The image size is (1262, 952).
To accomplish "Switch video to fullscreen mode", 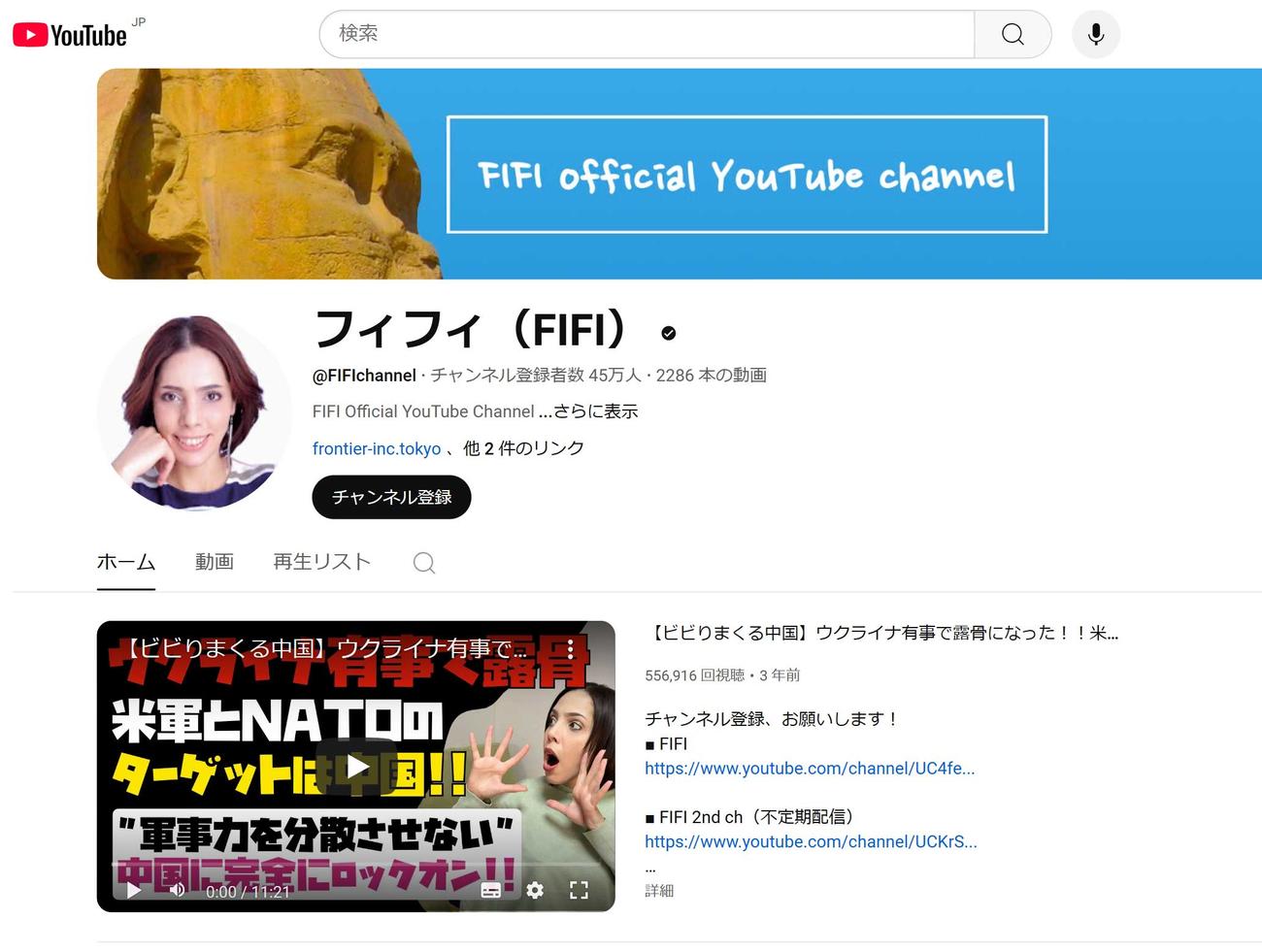I will [579, 890].
